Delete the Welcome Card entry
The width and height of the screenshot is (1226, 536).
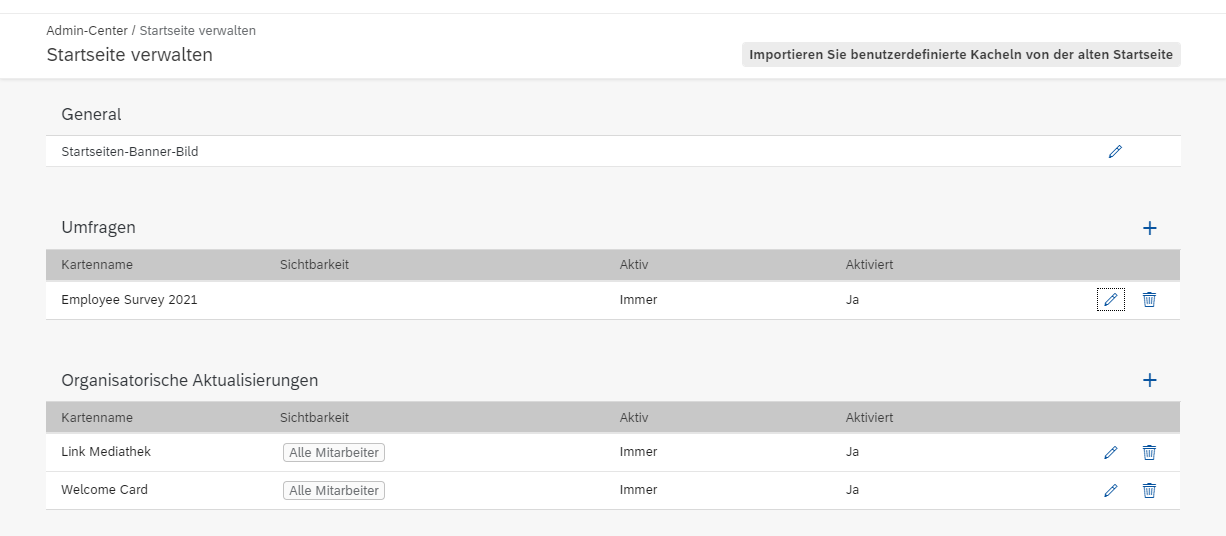click(x=1149, y=490)
